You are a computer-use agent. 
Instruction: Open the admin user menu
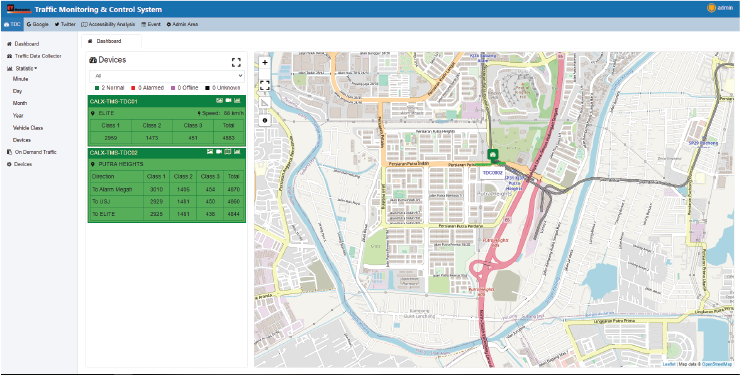(x=720, y=8)
